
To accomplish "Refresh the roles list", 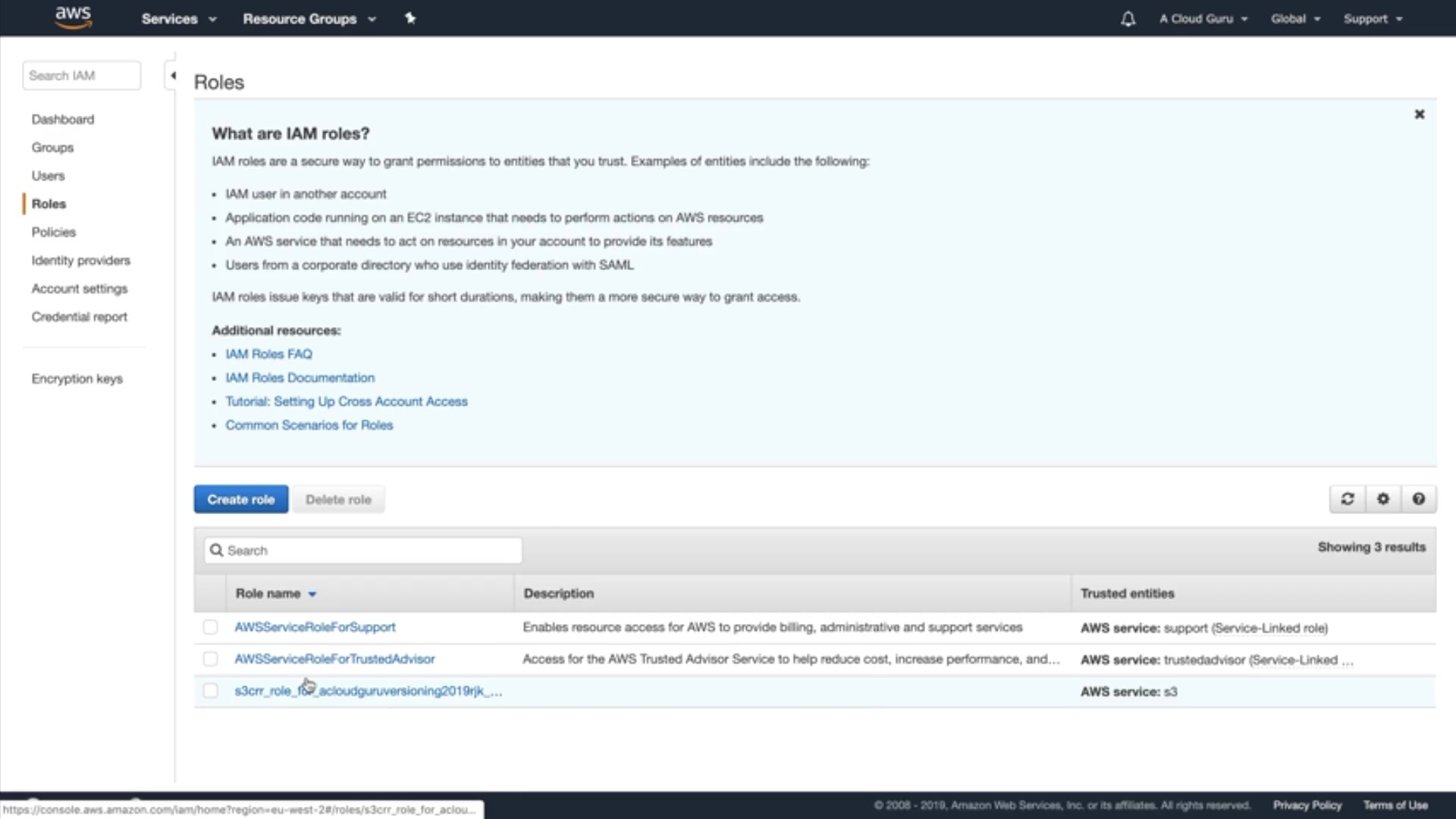I will (x=1347, y=499).
